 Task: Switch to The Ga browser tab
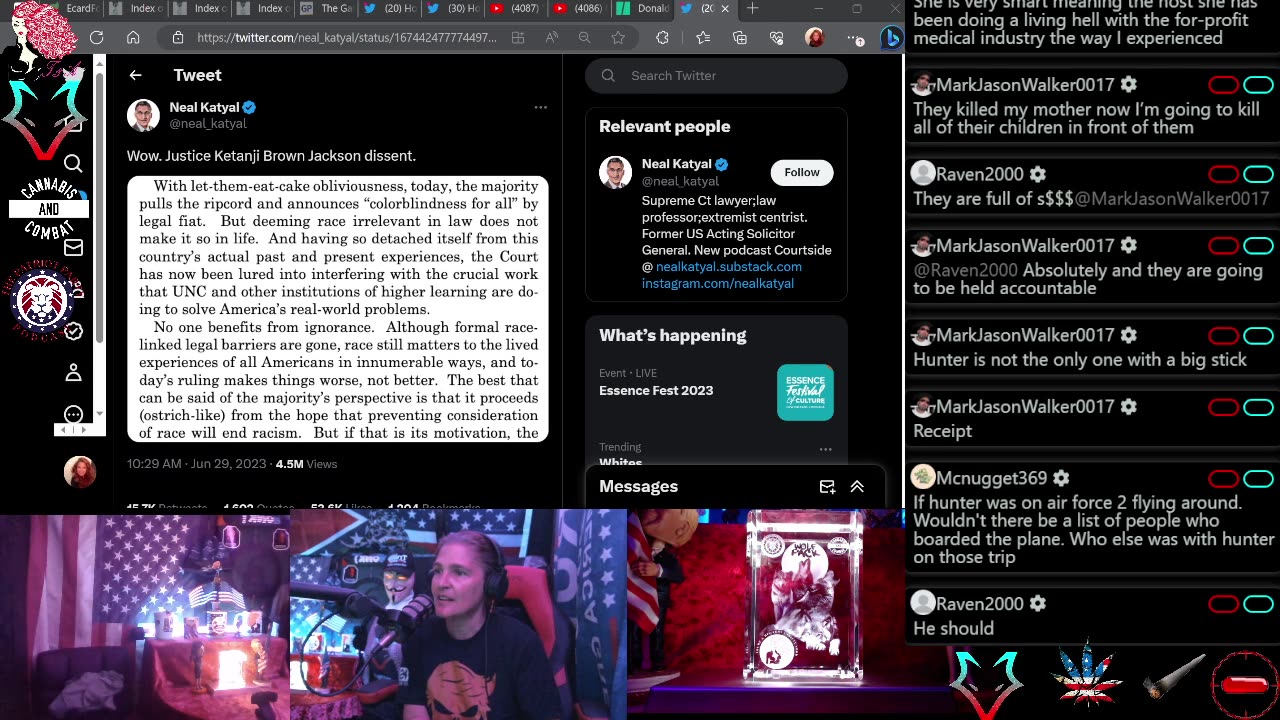[x=326, y=8]
